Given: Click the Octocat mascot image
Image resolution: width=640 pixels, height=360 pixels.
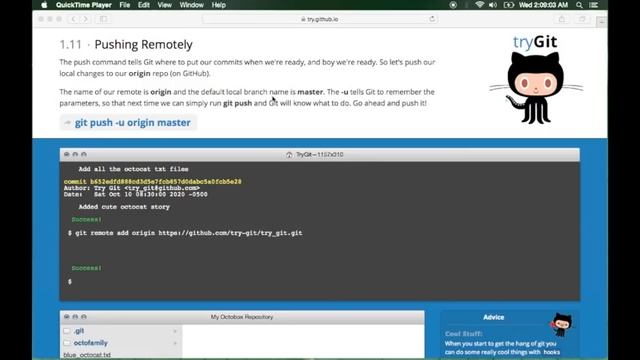Looking at the screenshot, I should click(x=536, y=88).
